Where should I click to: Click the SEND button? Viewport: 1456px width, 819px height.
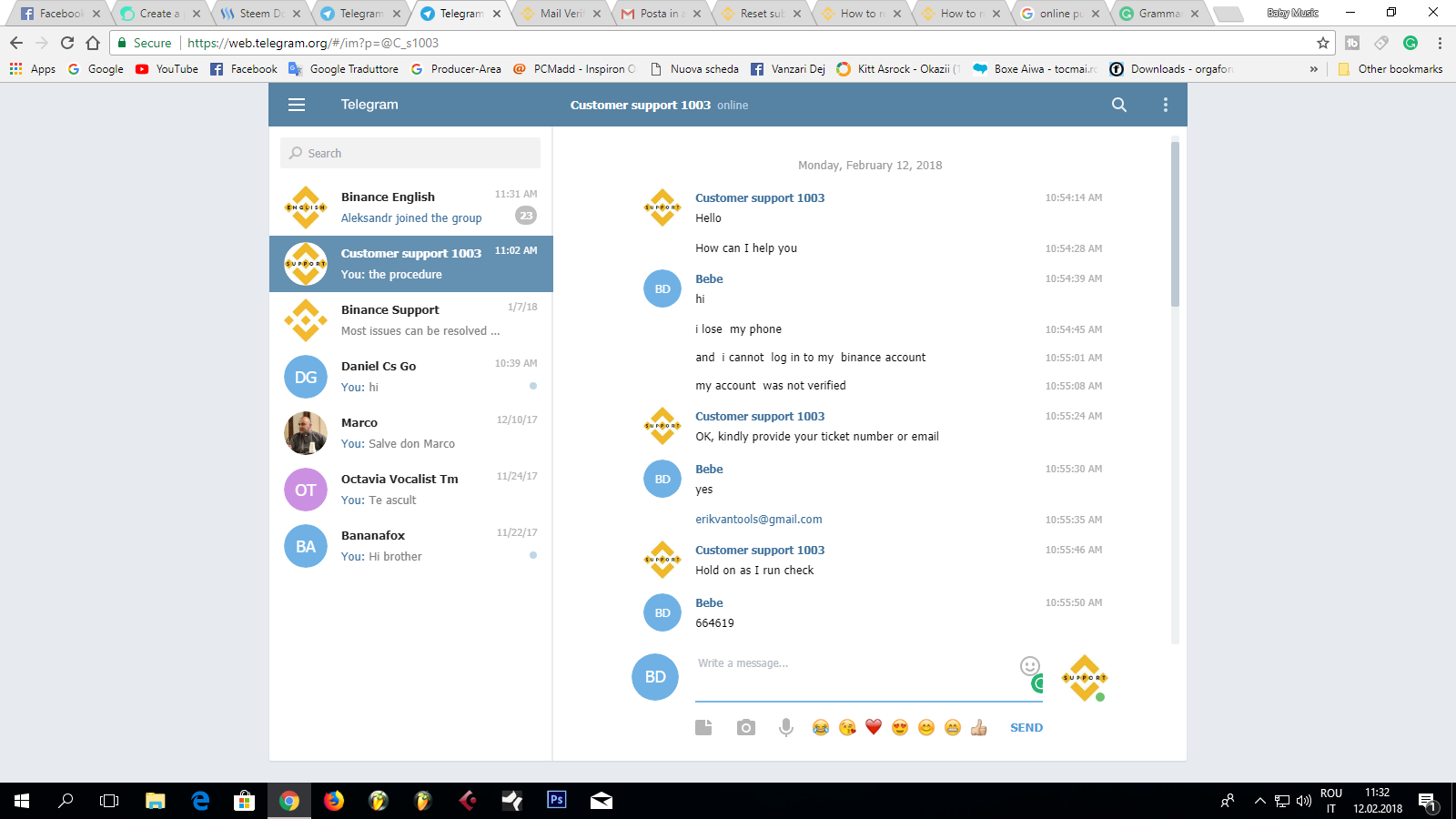[1026, 728]
